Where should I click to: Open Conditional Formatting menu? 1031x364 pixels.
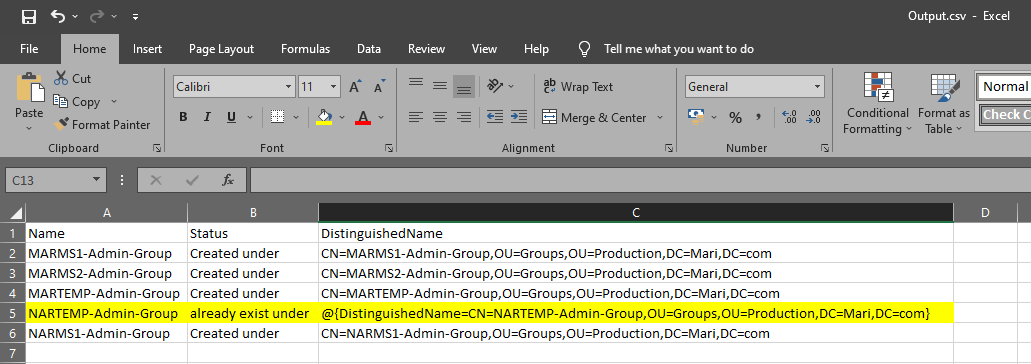pos(877,103)
